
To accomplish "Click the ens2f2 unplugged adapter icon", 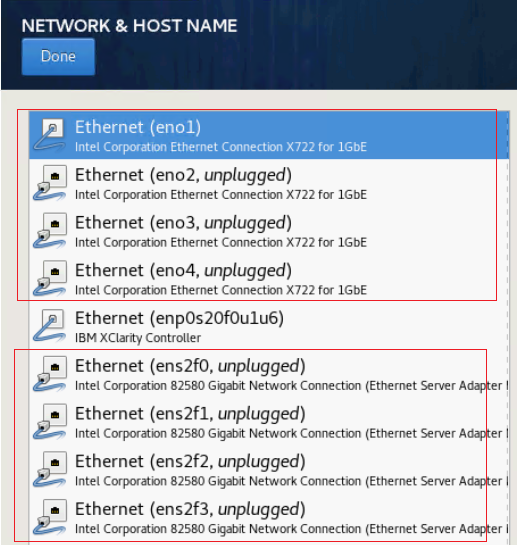I will (50, 469).
